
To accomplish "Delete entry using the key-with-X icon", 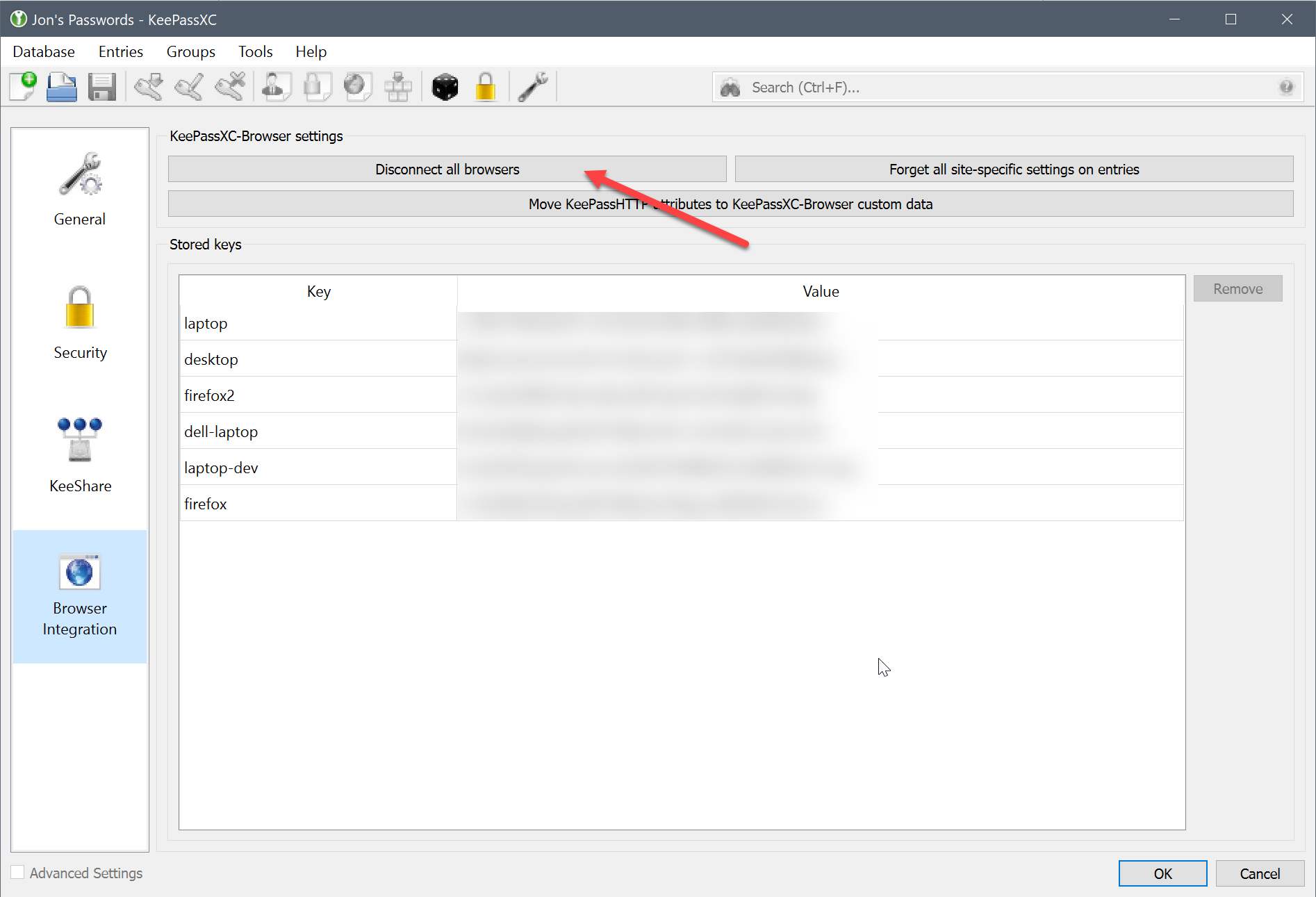I will [x=230, y=85].
